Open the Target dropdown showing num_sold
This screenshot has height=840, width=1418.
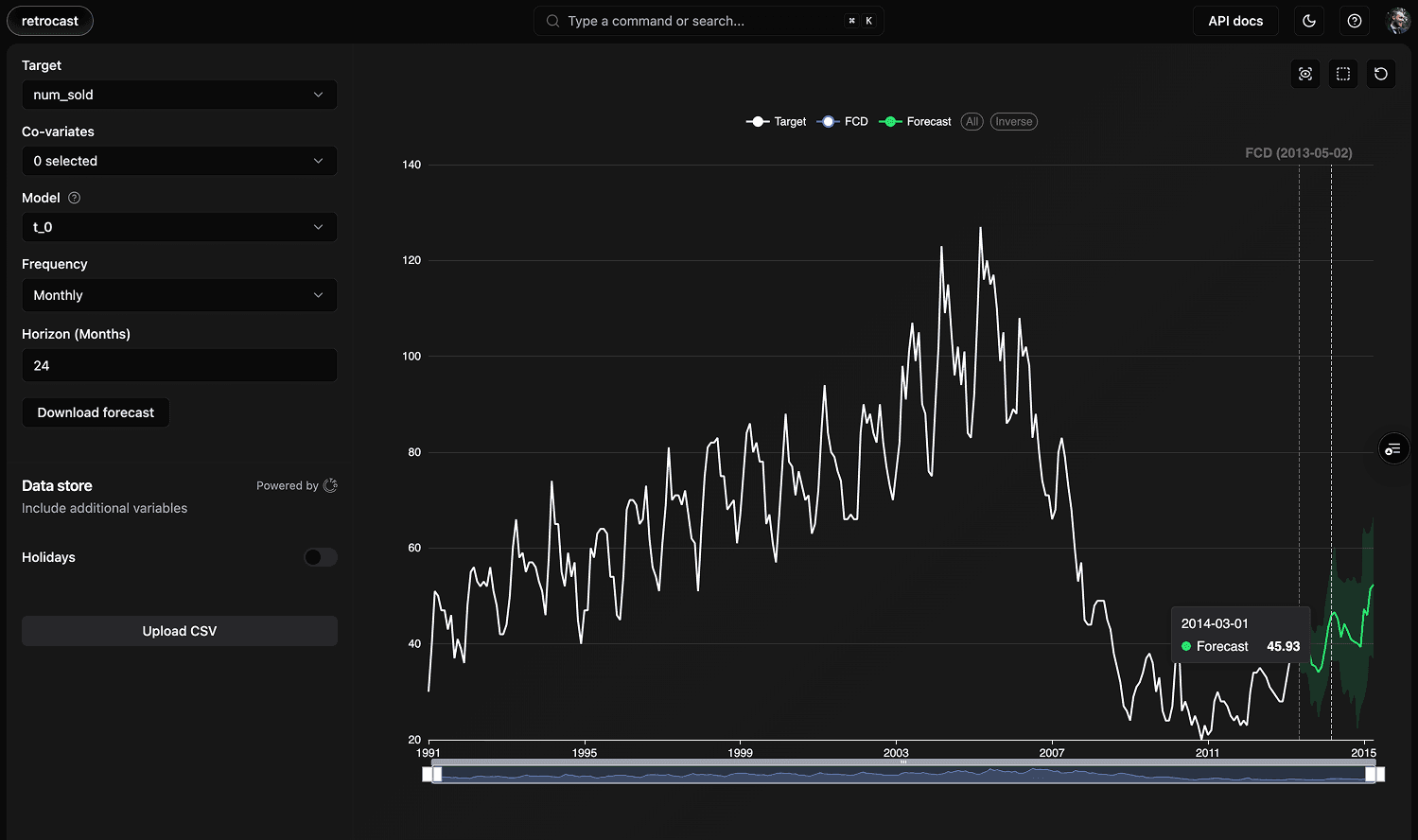point(179,95)
